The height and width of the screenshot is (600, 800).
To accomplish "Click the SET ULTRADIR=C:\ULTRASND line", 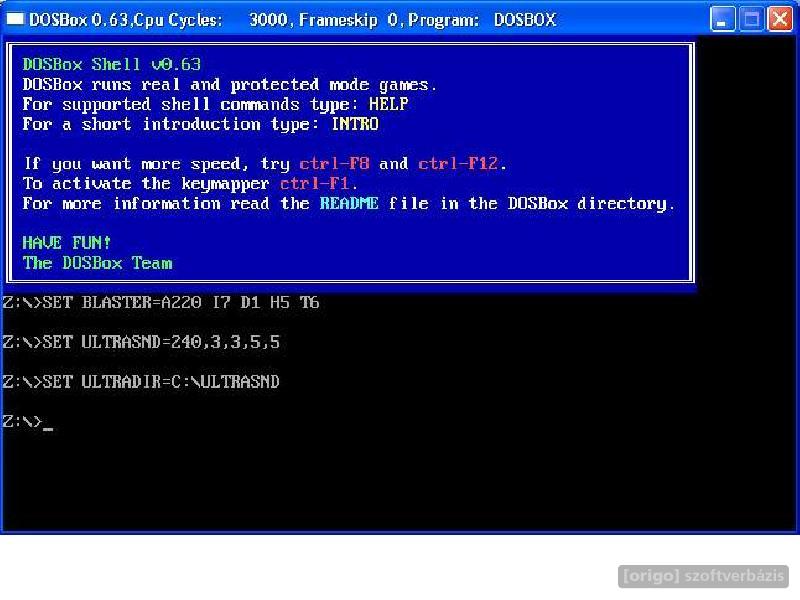I will tap(141, 382).
